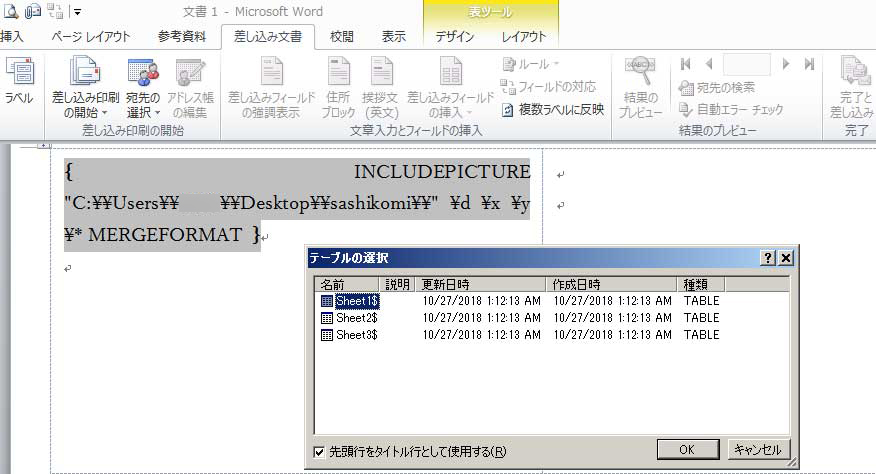Click the Sheet1$ table icon in list
Viewport: 876px width, 474px height.
pyautogui.click(x=327, y=301)
